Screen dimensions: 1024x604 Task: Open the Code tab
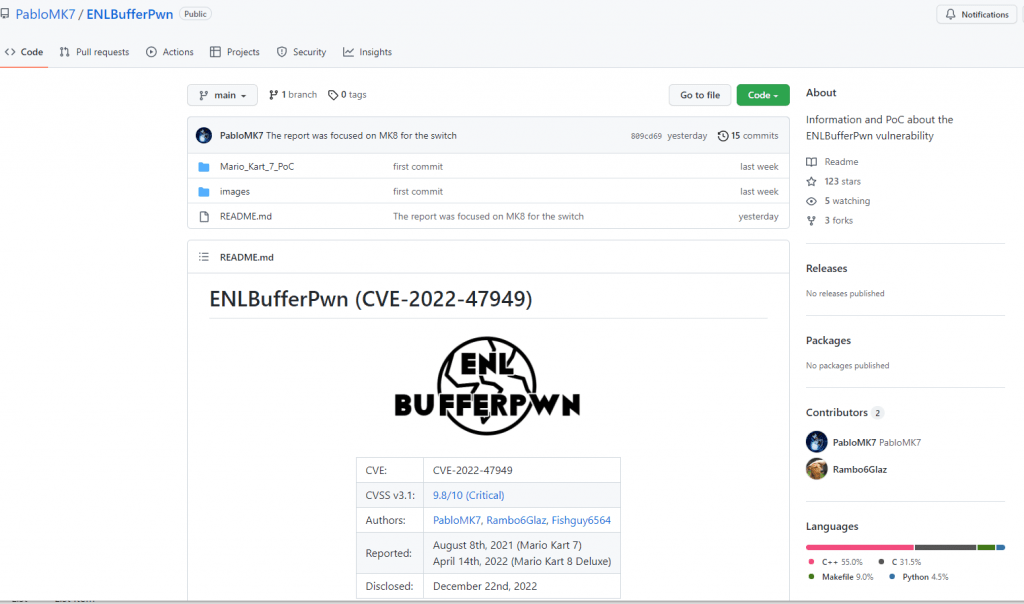pyautogui.click(x=24, y=52)
